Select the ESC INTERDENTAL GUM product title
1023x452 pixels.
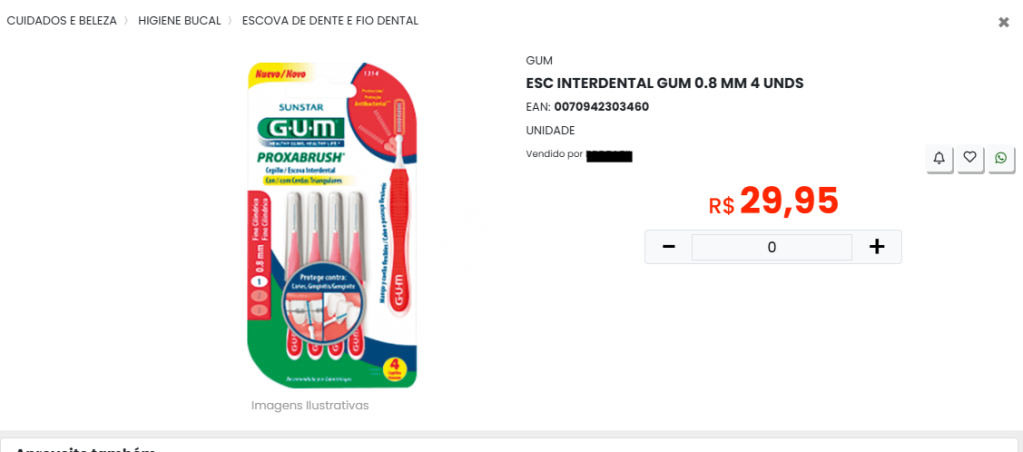(665, 83)
